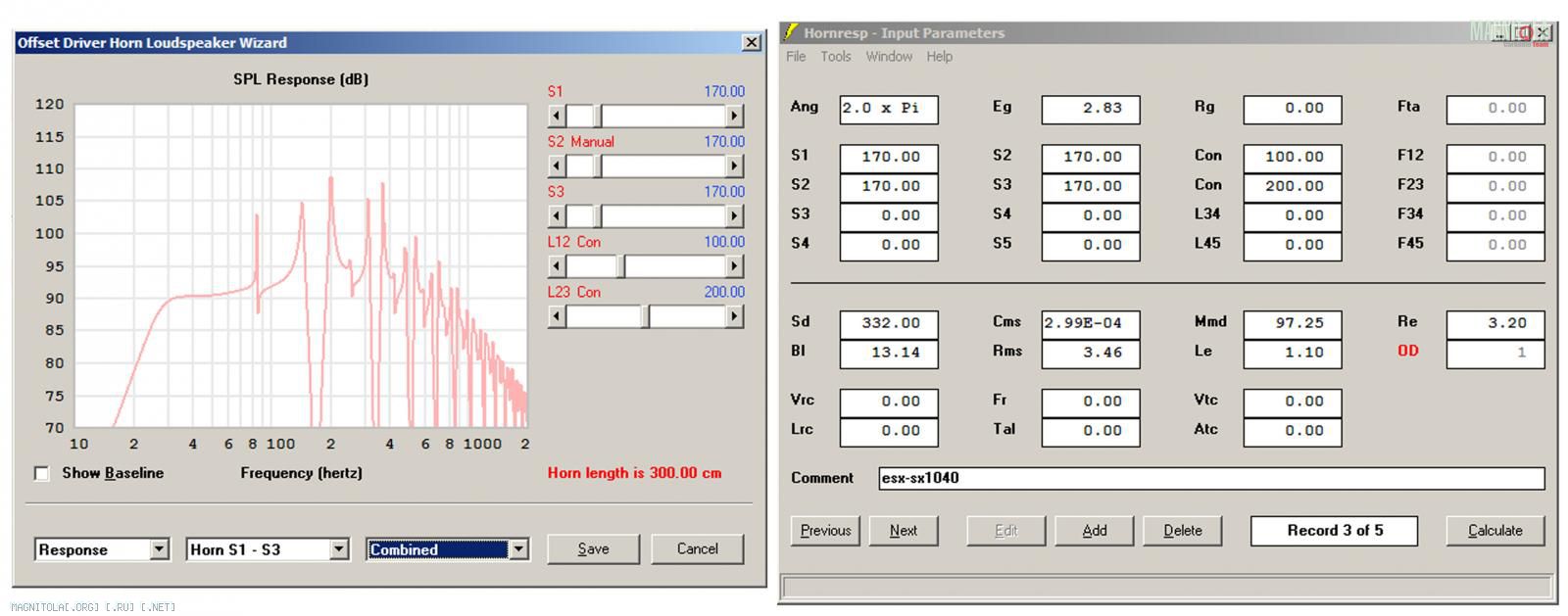This screenshot has width=1568, height=616.
Task: Go to the Next record
Action: (x=903, y=531)
